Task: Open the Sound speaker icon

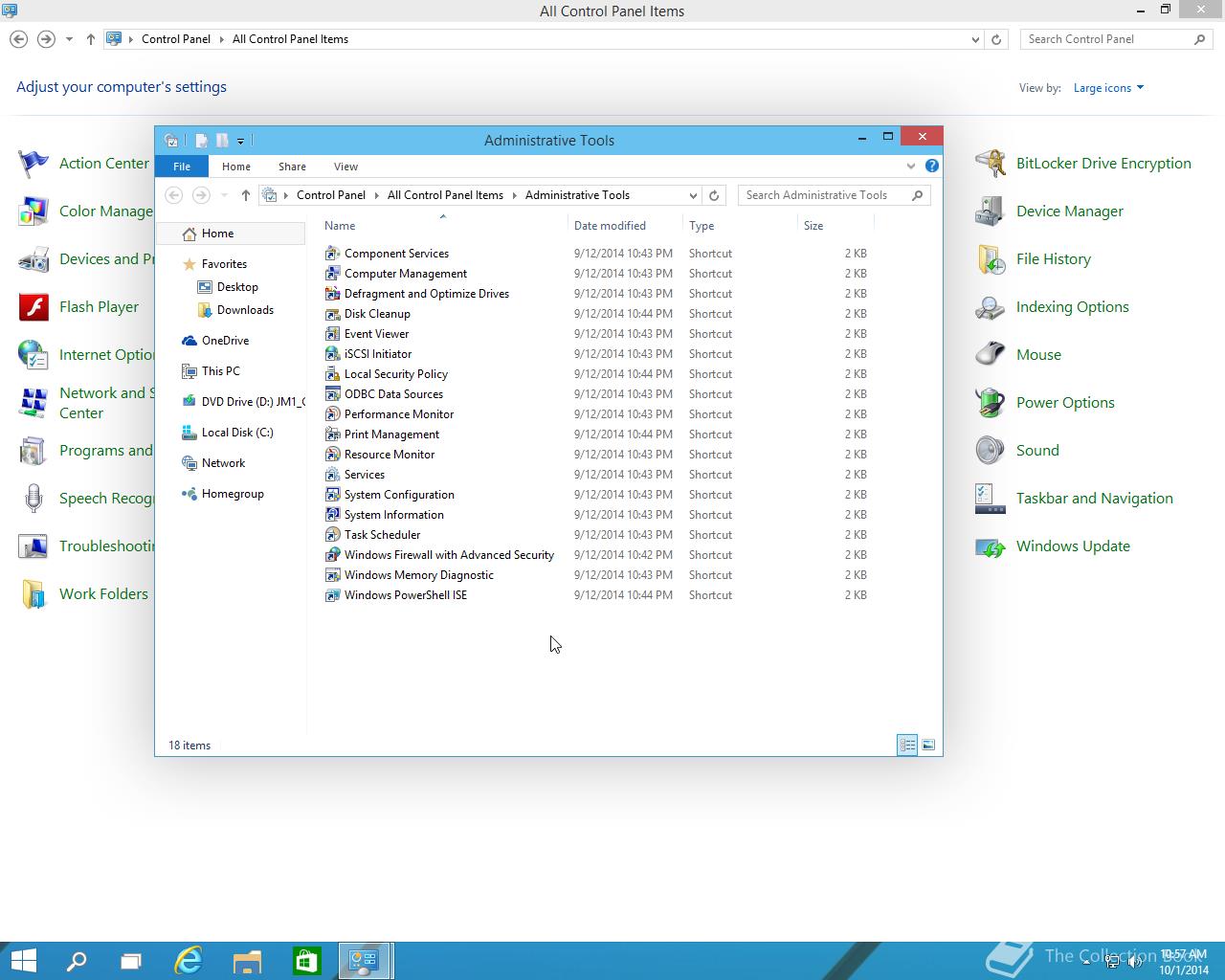Action: pyautogui.click(x=991, y=451)
